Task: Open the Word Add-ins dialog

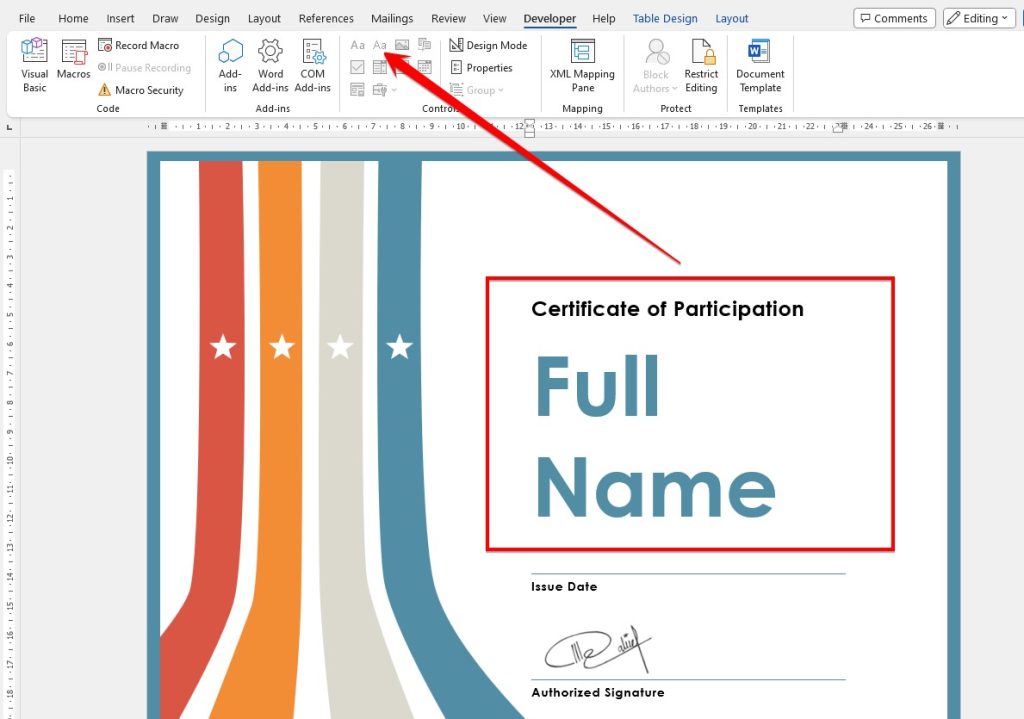Action: coord(270,65)
